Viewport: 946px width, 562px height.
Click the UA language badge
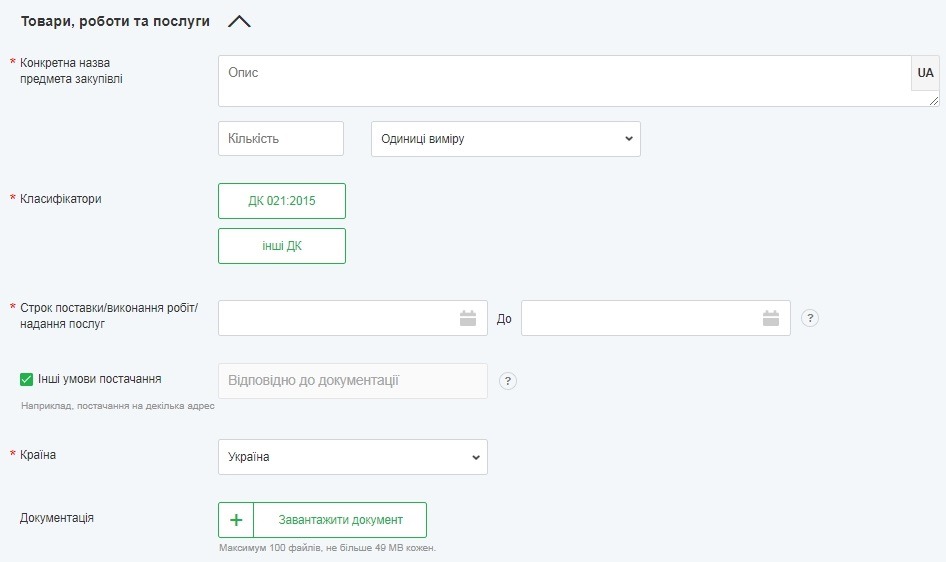pyautogui.click(x=925, y=73)
